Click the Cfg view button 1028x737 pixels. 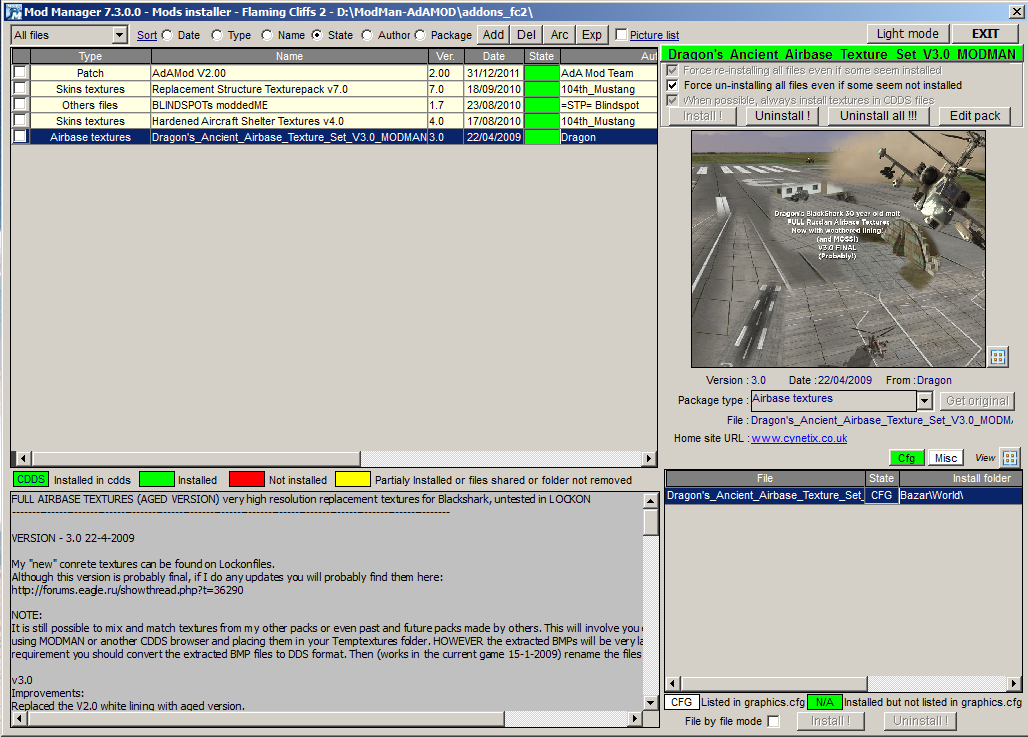click(907, 458)
